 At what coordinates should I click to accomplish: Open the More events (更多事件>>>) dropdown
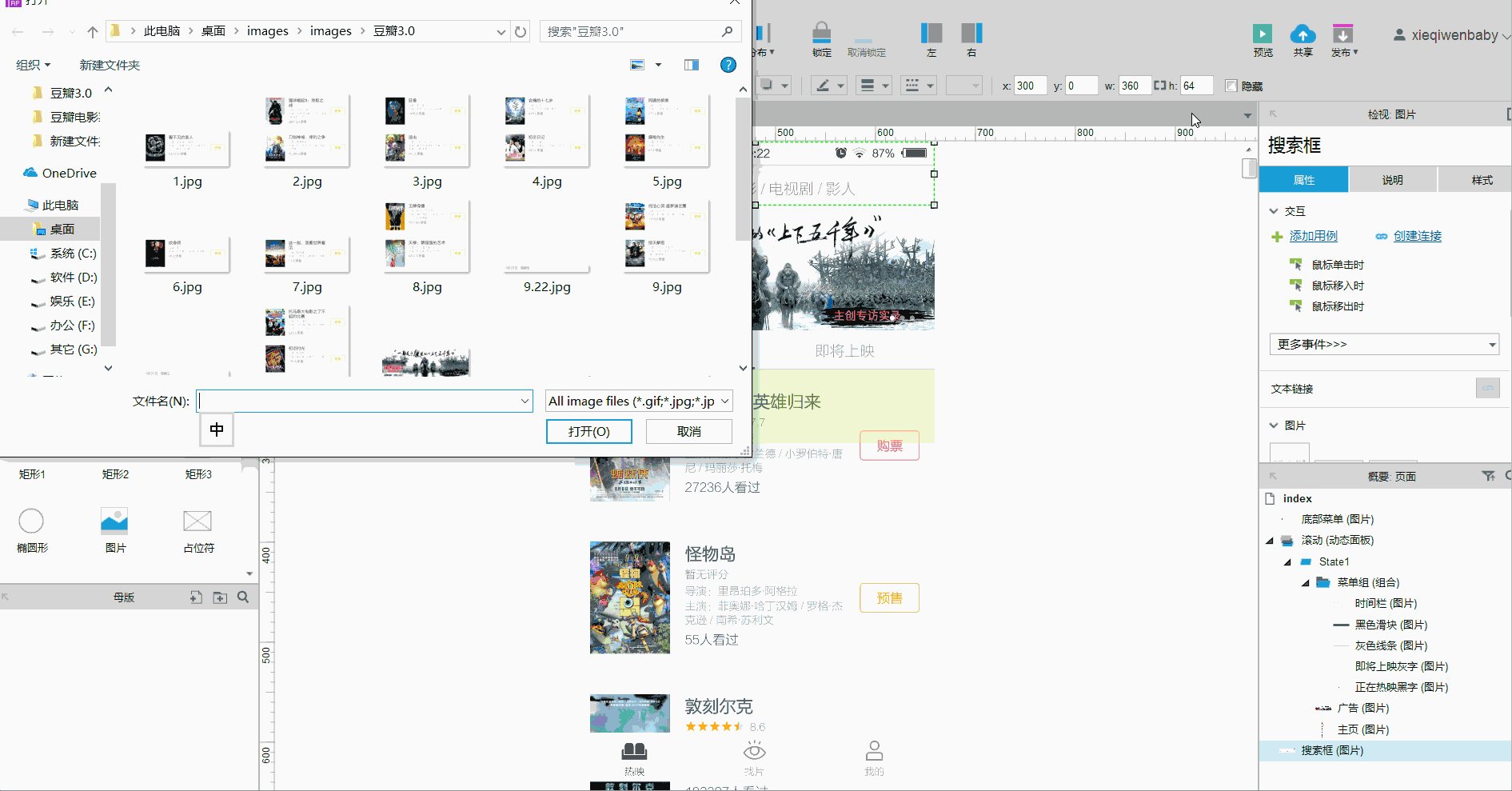click(x=1384, y=344)
